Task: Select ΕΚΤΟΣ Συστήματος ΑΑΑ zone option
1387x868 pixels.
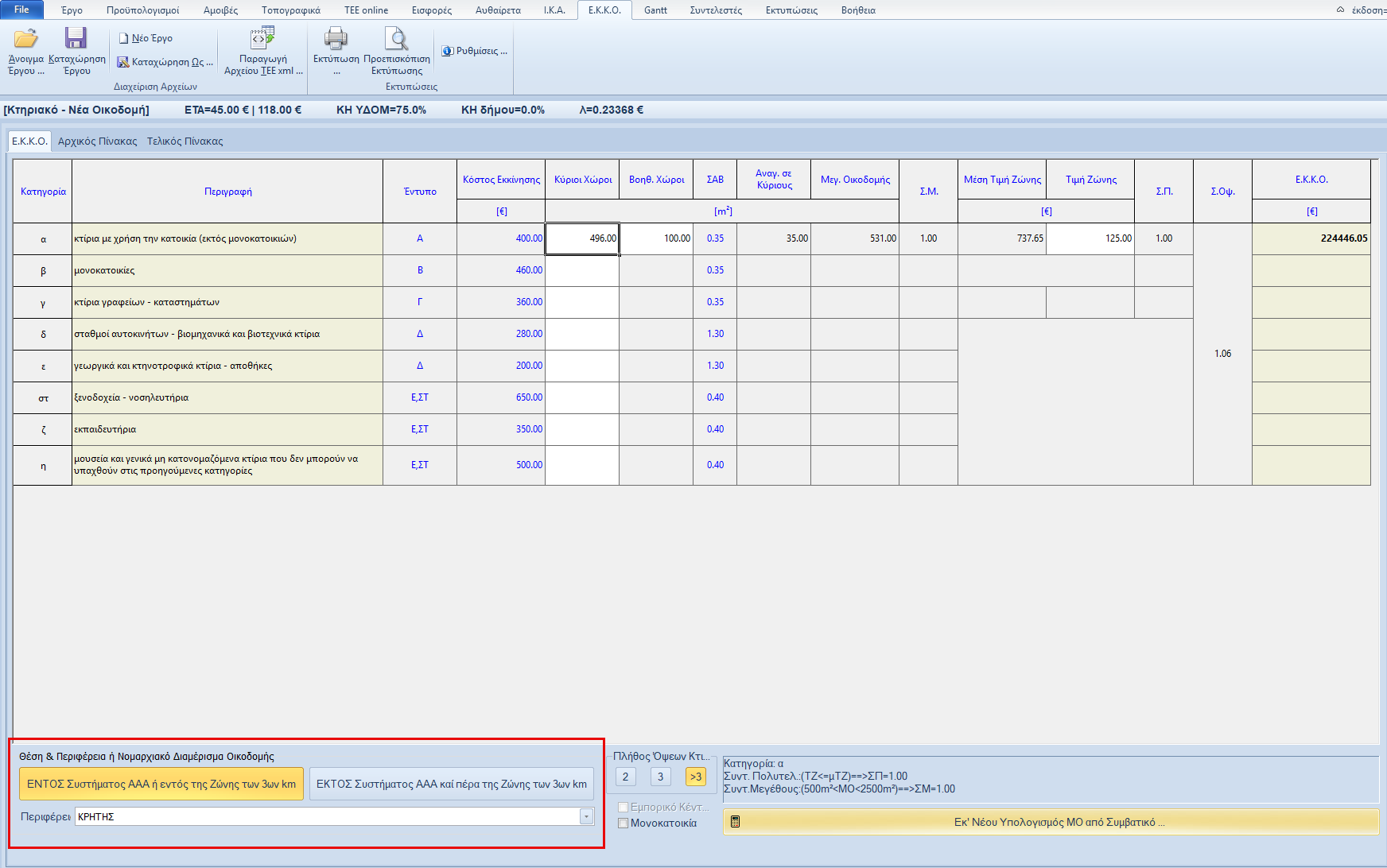Action: pos(451,784)
